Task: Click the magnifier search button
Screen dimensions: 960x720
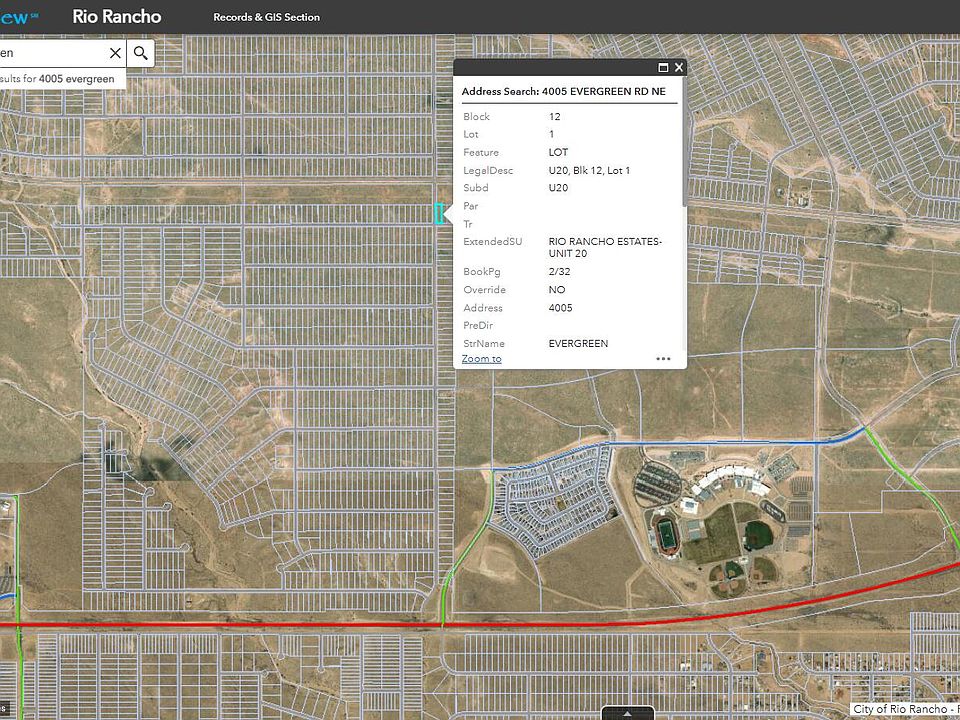Action: pos(141,53)
